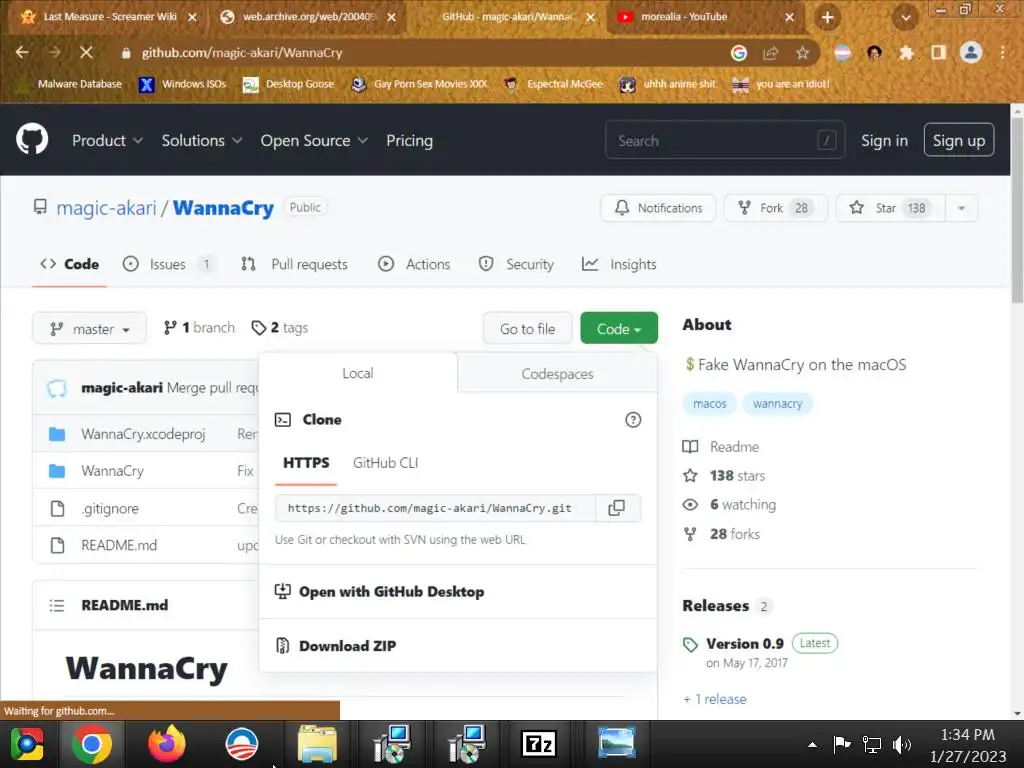Open the Version 0.9 release
The width and height of the screenshot is (1024, 768).
pyautogui.click(x=744, y=644)
